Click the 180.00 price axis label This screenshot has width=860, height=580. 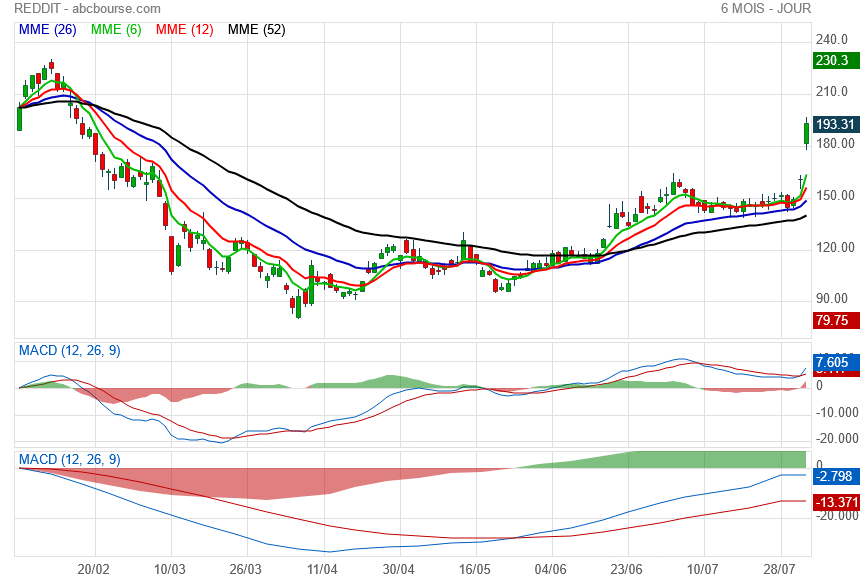[835, 144]
